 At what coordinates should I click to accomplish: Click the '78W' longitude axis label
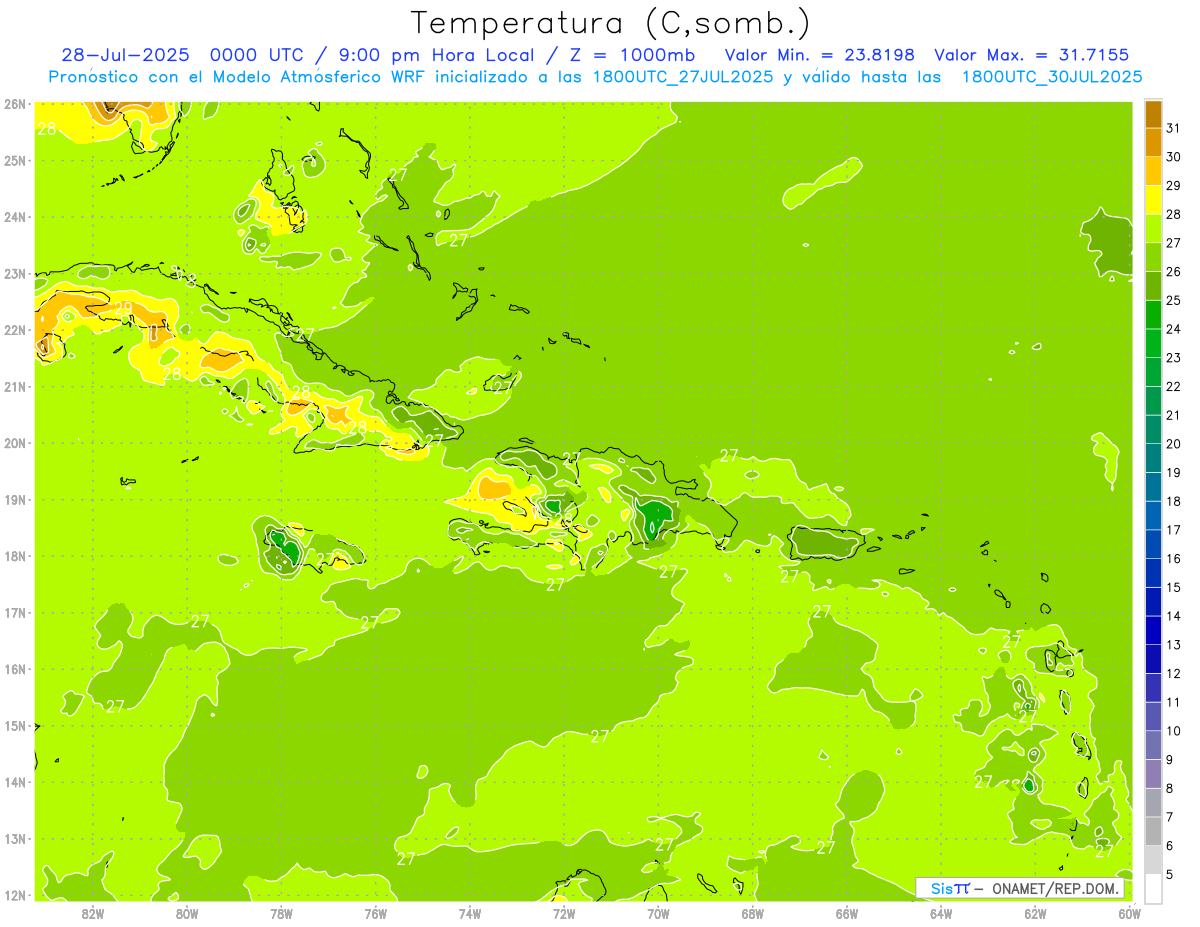coord(281,913)
